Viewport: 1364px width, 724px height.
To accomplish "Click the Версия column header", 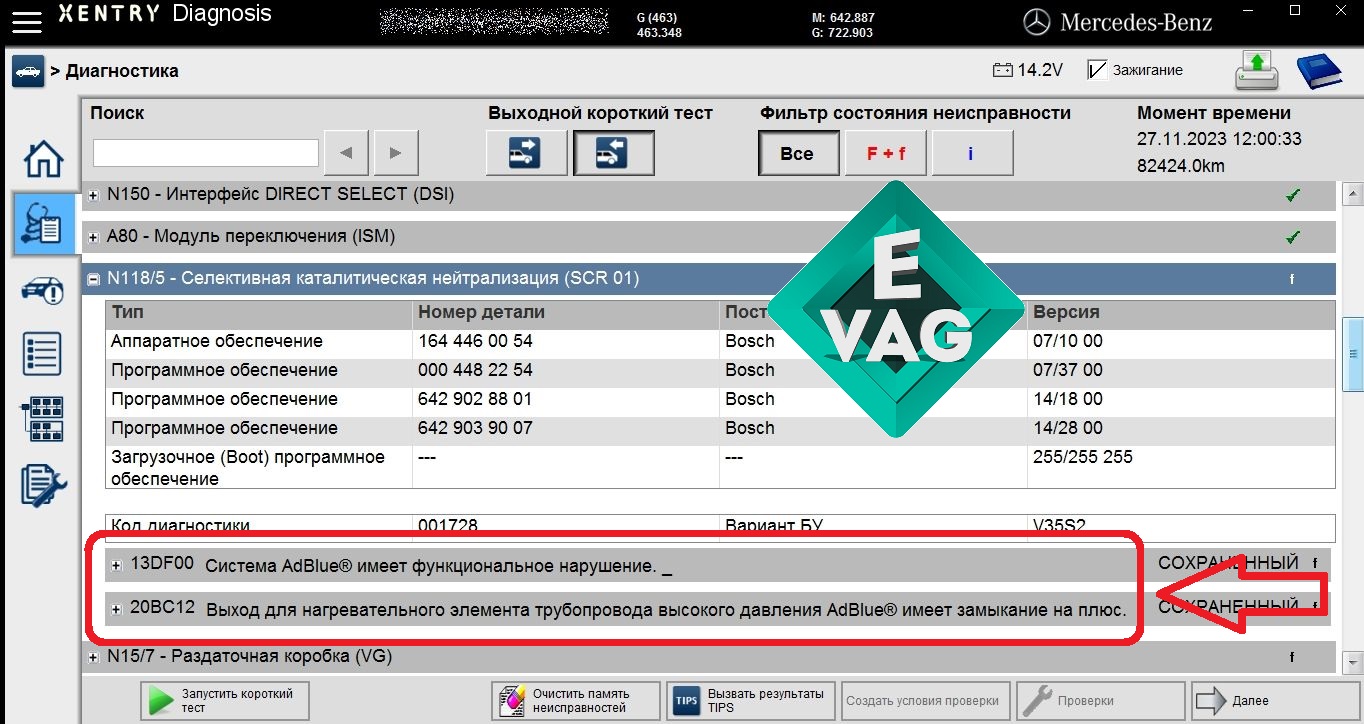I will click(1066, 313).
